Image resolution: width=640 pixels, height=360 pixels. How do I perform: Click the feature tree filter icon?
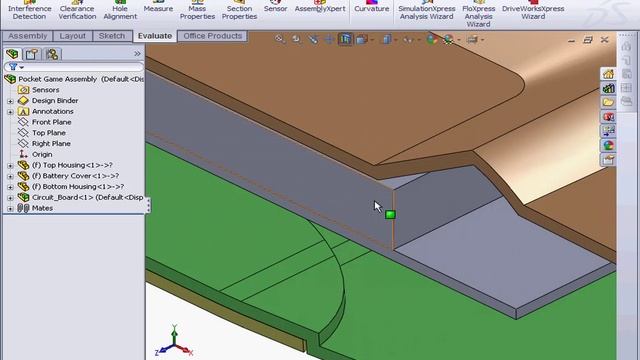[x=13, y=67]
